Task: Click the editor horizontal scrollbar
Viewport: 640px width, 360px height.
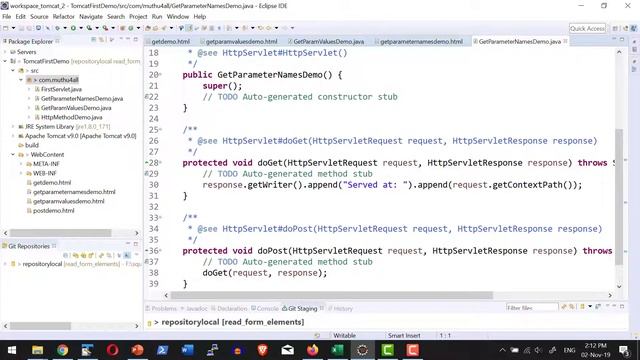Action: click(331, 295)
